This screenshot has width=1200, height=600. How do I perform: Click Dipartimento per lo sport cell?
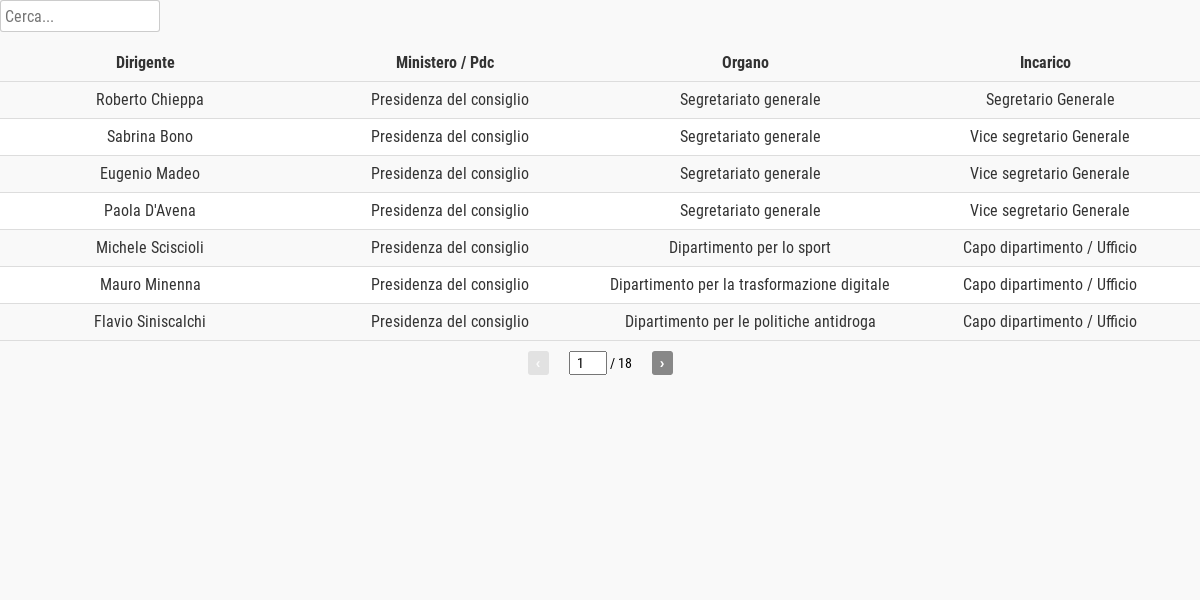750,248
